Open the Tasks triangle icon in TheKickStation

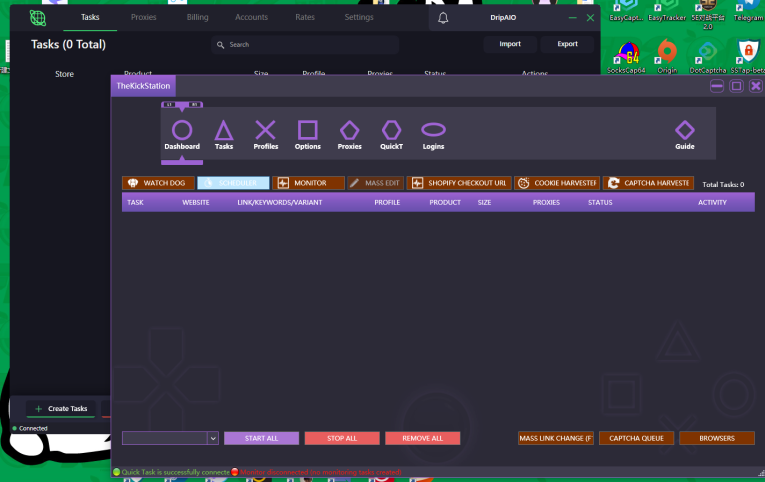click(224, 130)
